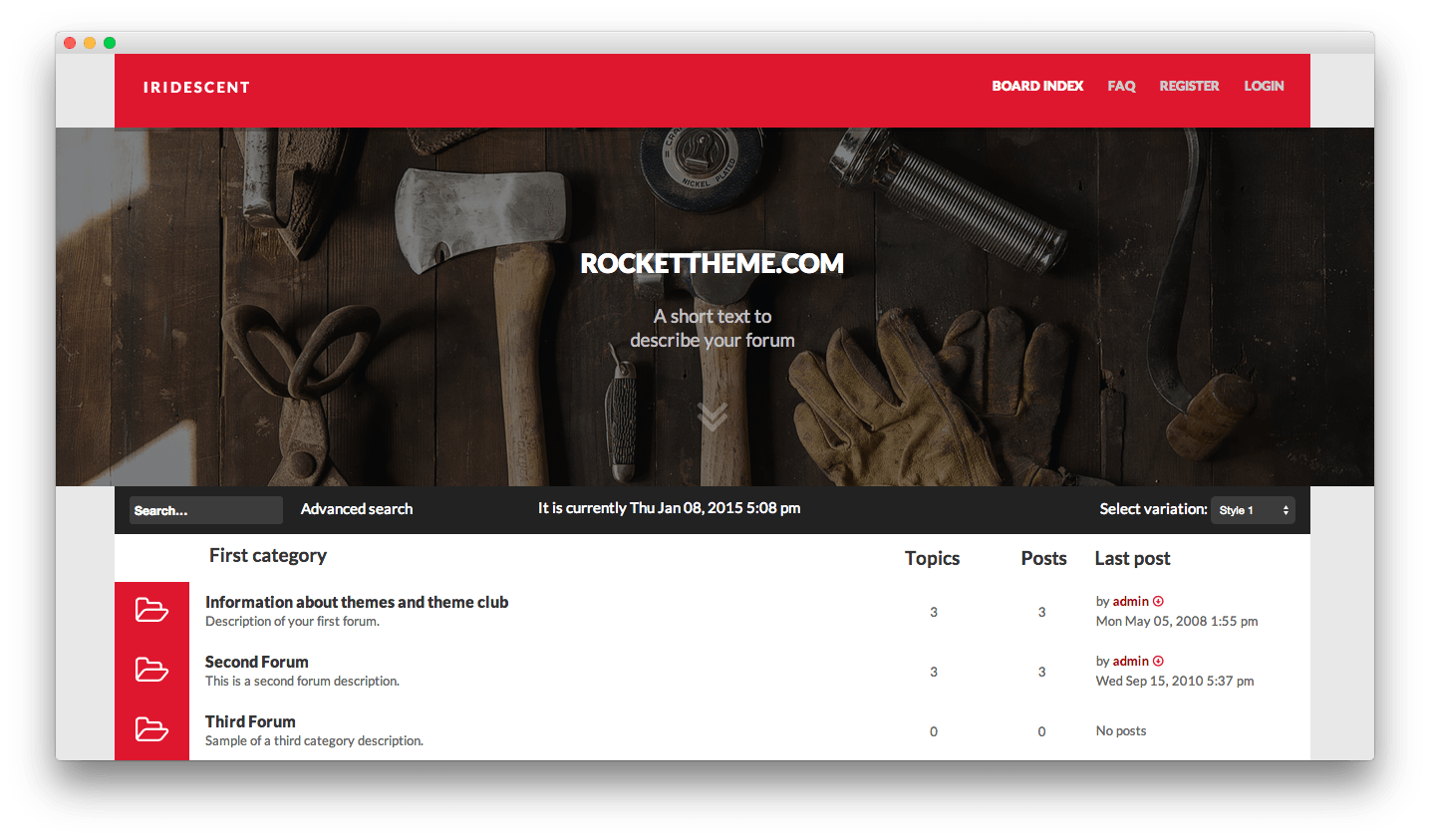The width and height of the screenshot is (1430, 840).
Task: Click the Iridescent site logo
Action: tap(196, 88)
